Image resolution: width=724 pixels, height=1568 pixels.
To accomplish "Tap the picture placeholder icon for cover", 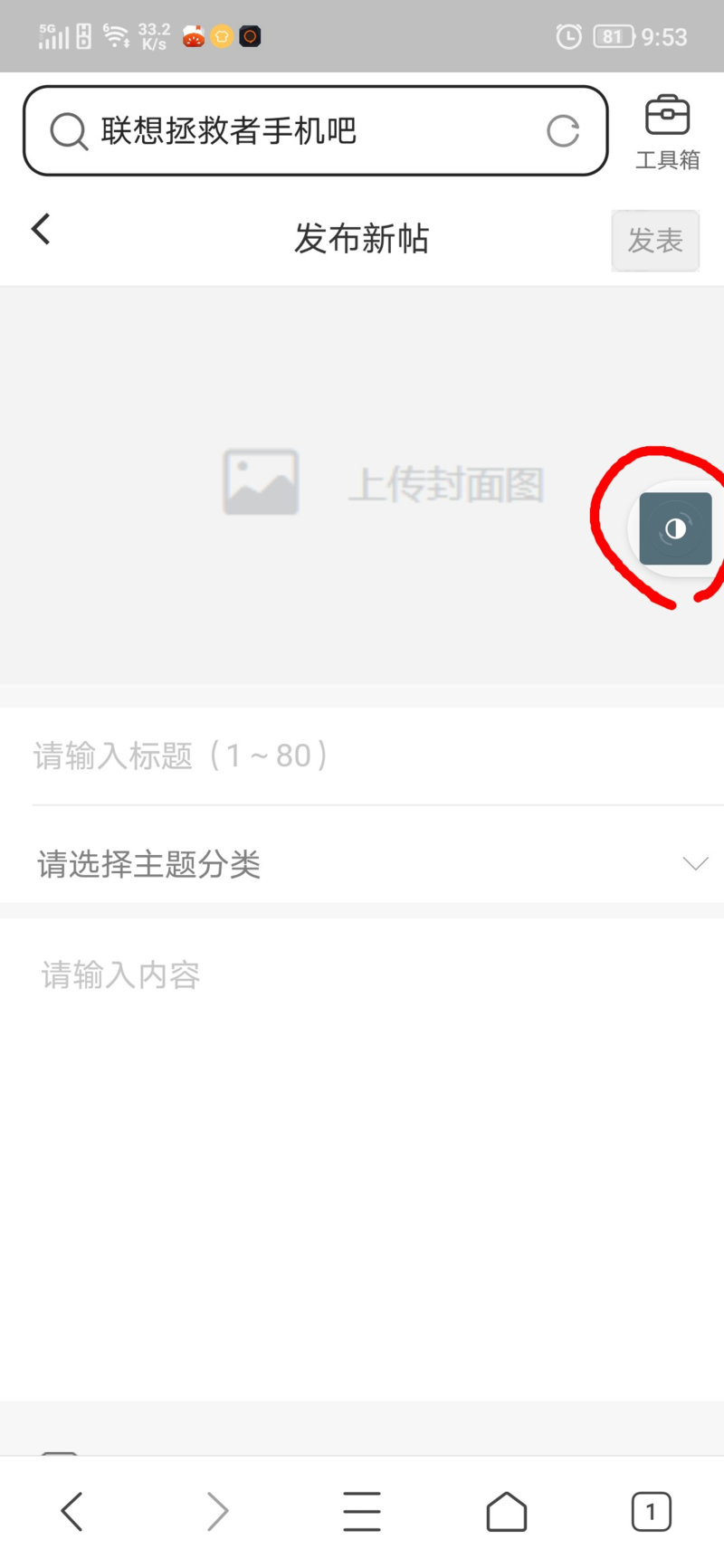I will [261, 482].
